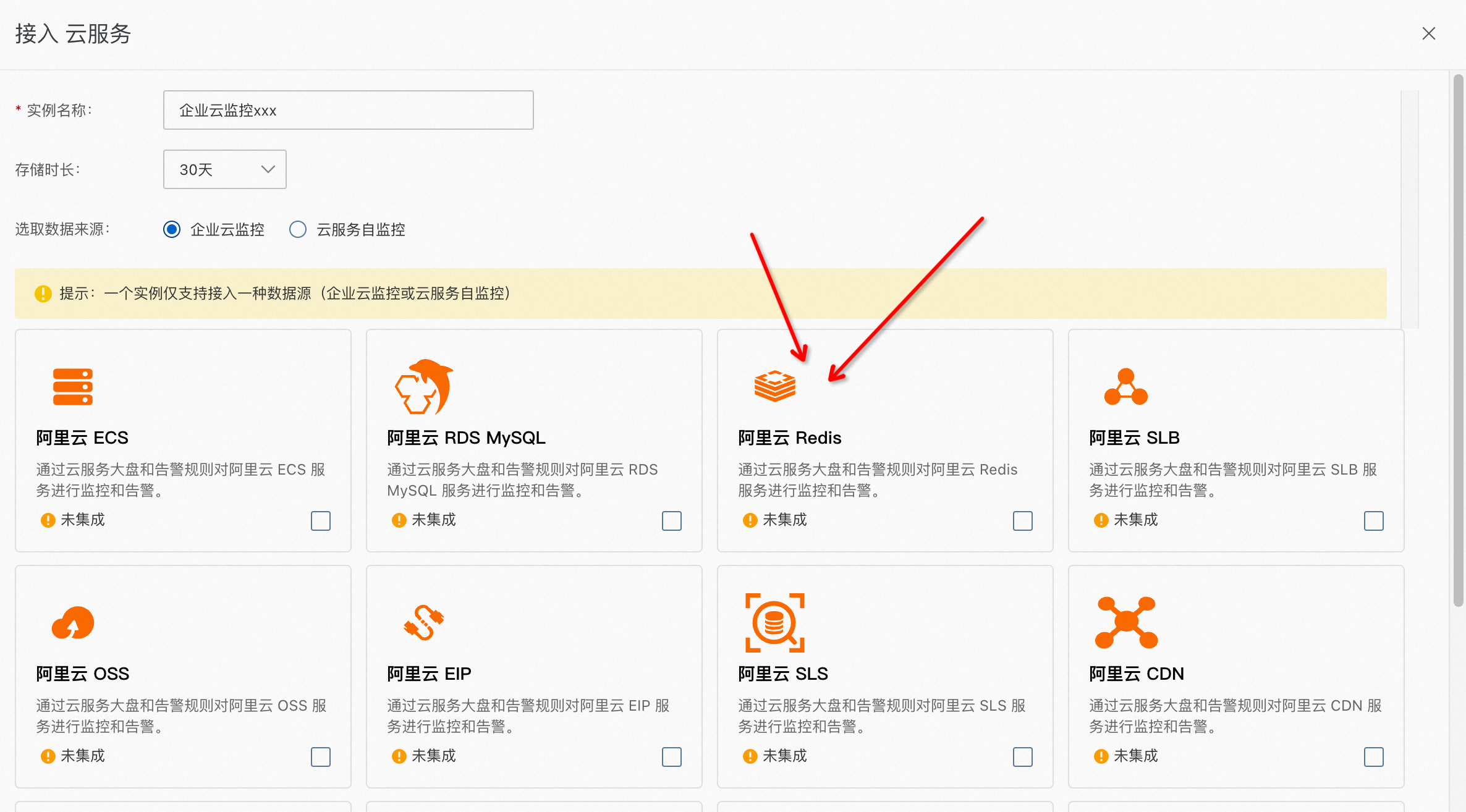Click the 阿里云 SLB card title
Viewport: 1466px width, 812px height.
click(x=1135, y=438)
